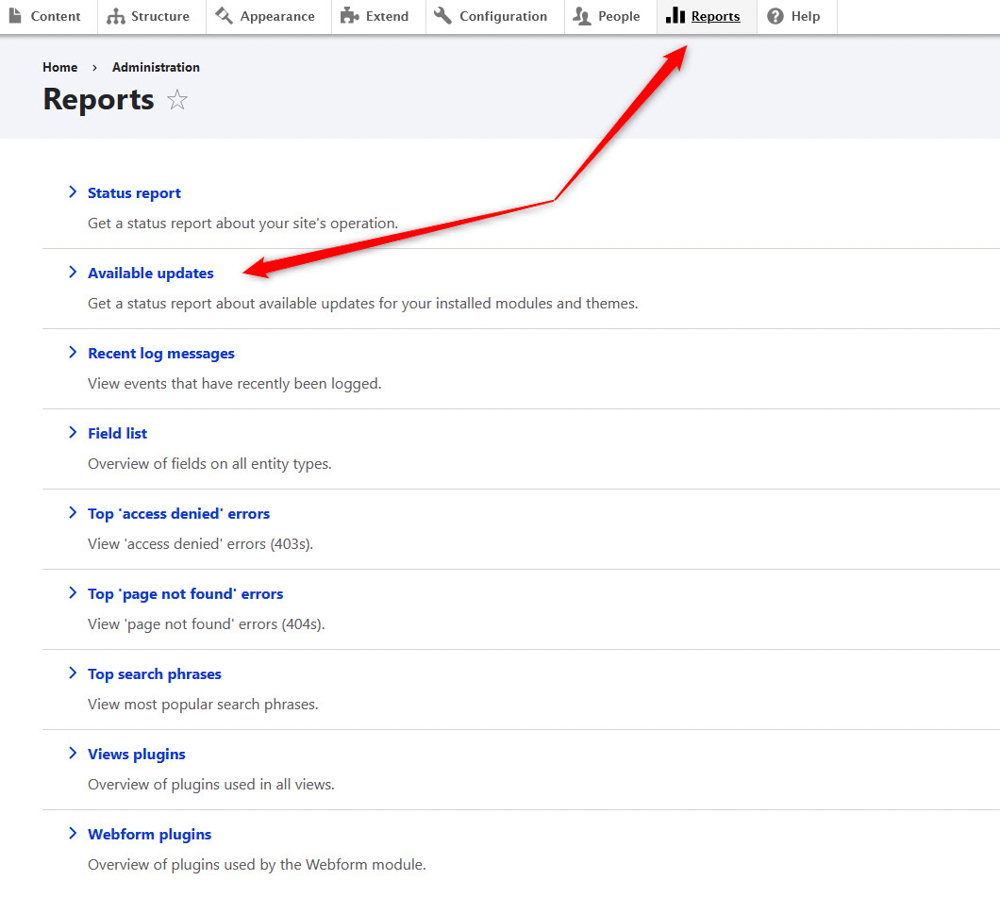Select the Appearance brush icon
Image resolution: width=1000 pixels, height=897 pixels.
(222, 16)
